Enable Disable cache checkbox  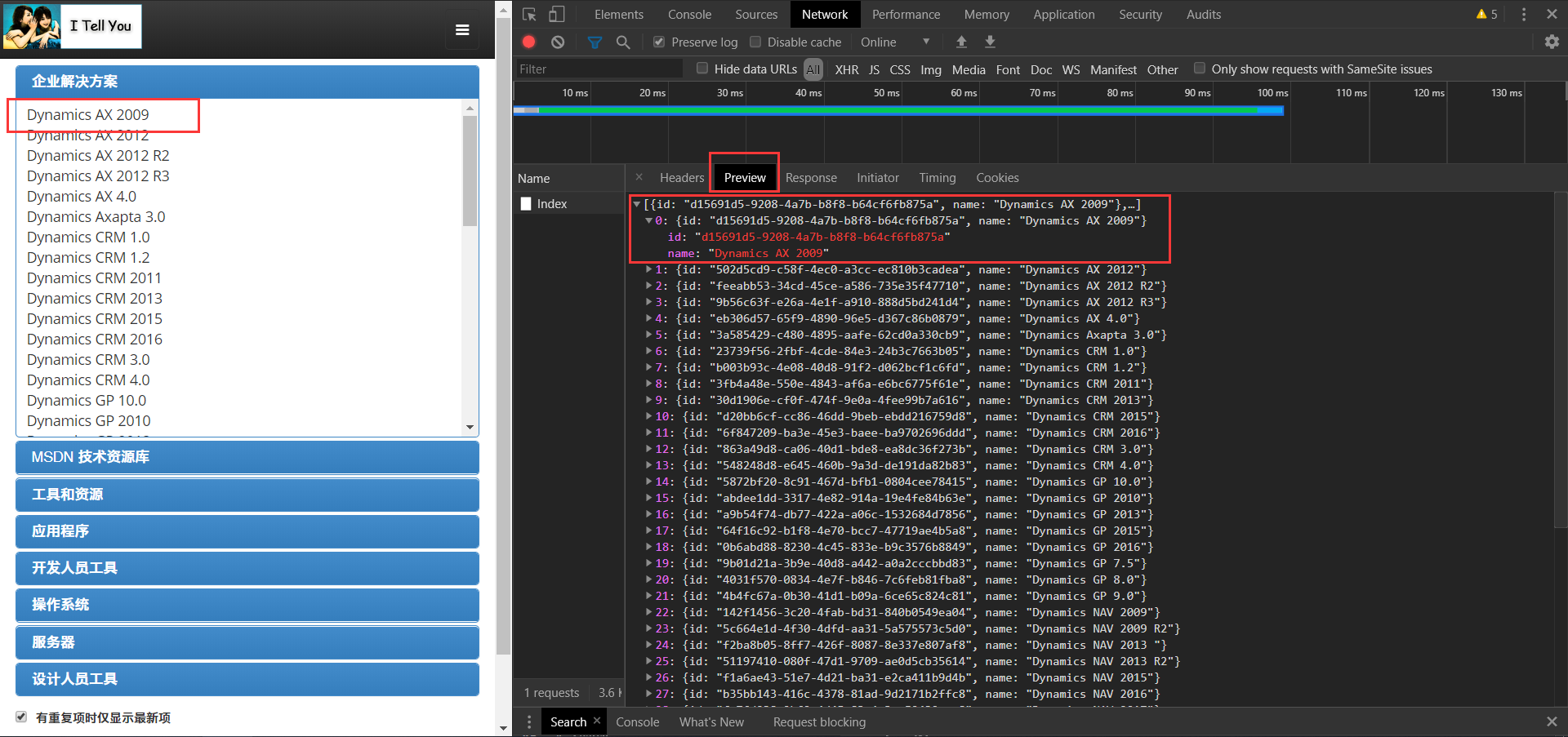(755, 42)
